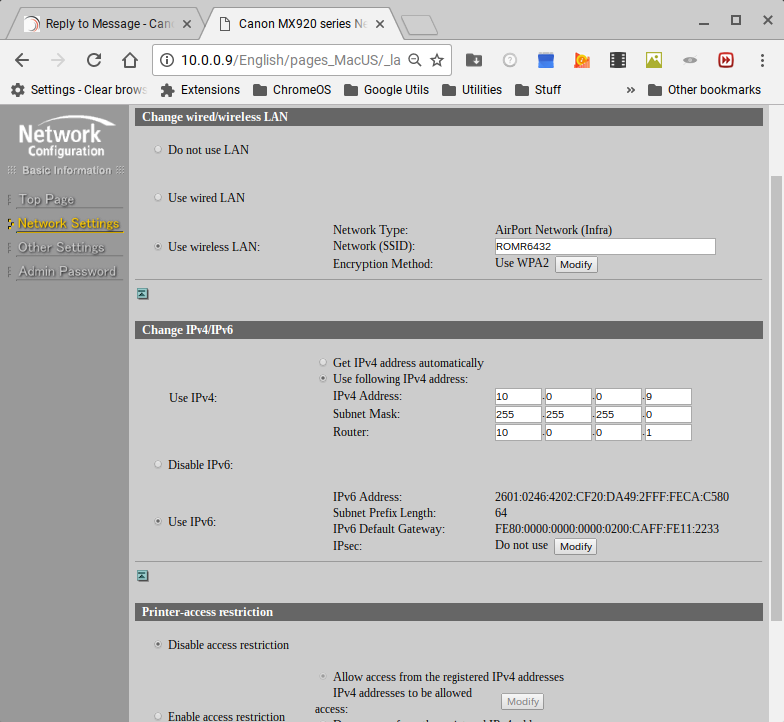Select the Do not use LAN option
Screen dimensions: 784x722
tap(158, 149)
